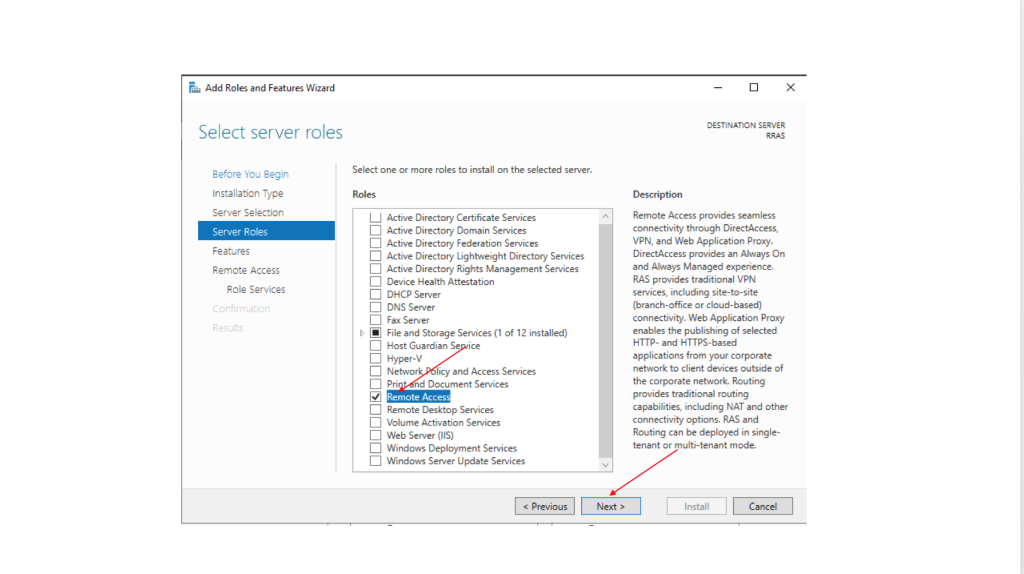Image resolution: width=1024 pixels, height=574 pixels.
Task: Open the Before You Begin step
Action: click(250, 174)
